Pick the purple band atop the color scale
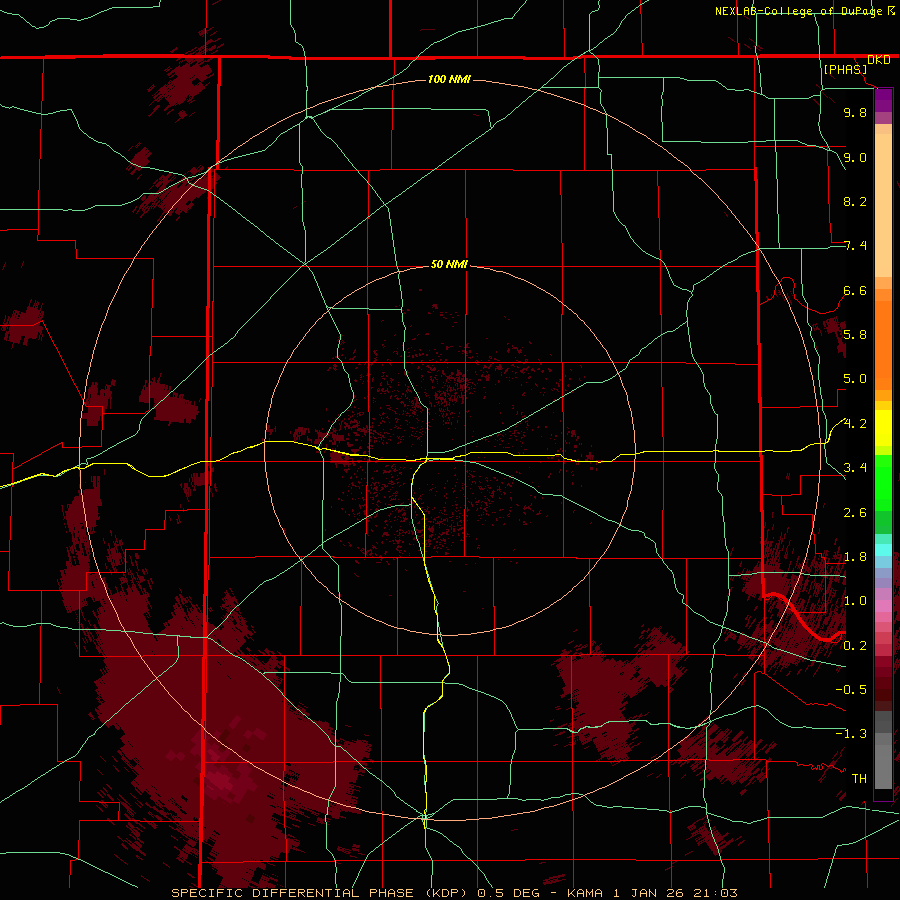Screen dimensions: 900x900 click(x=883, y=100)
